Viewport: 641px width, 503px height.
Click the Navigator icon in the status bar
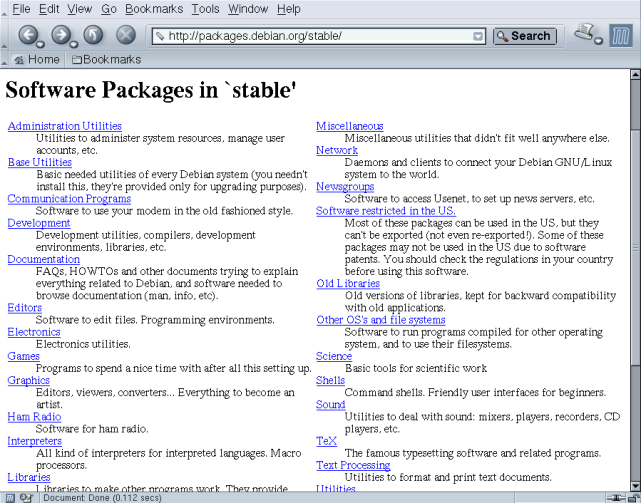coord(10,498)
